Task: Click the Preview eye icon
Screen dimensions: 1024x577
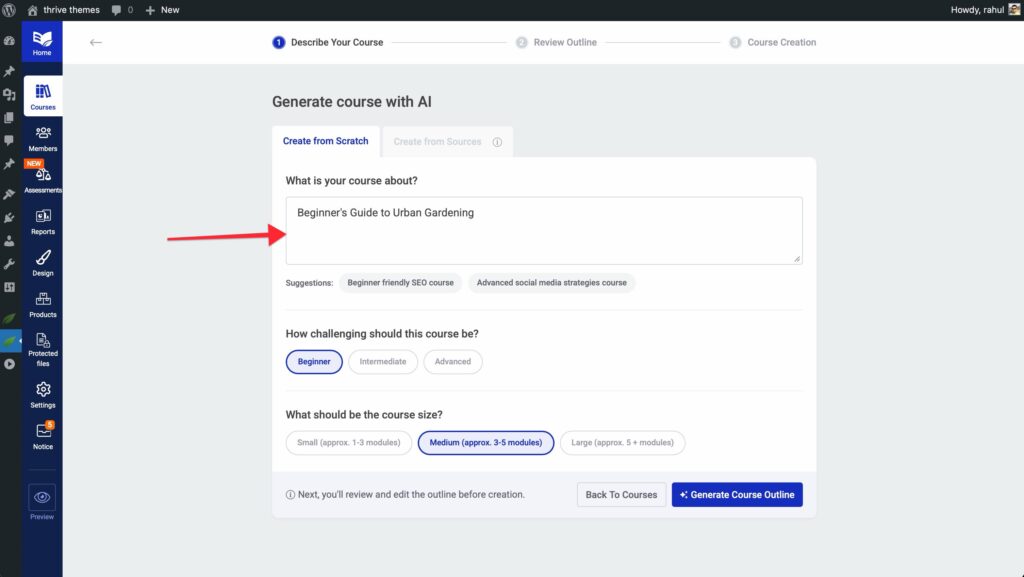Action: pyautogui.click(x=42, y=497)
